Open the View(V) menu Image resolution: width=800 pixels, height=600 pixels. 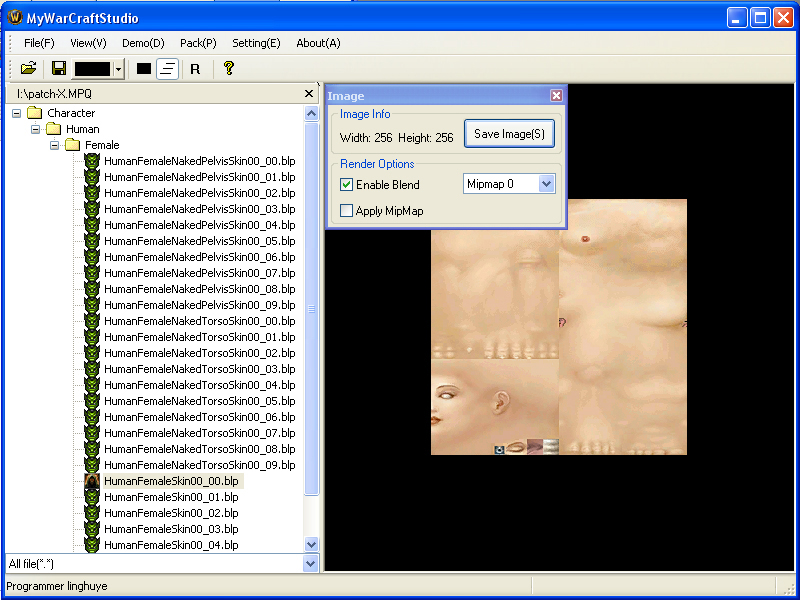pos(88,43)
